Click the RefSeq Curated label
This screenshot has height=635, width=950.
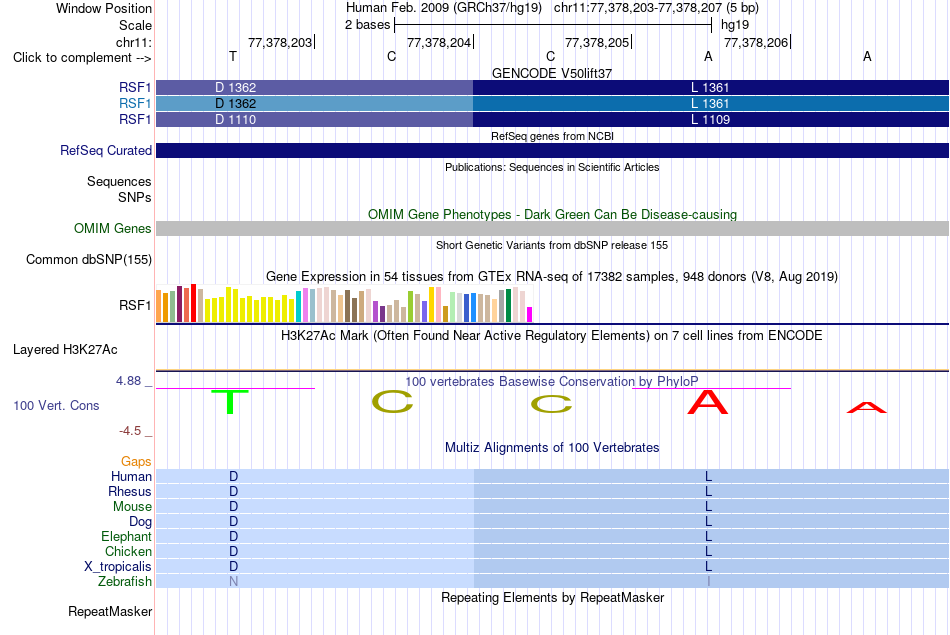point(106,150)
